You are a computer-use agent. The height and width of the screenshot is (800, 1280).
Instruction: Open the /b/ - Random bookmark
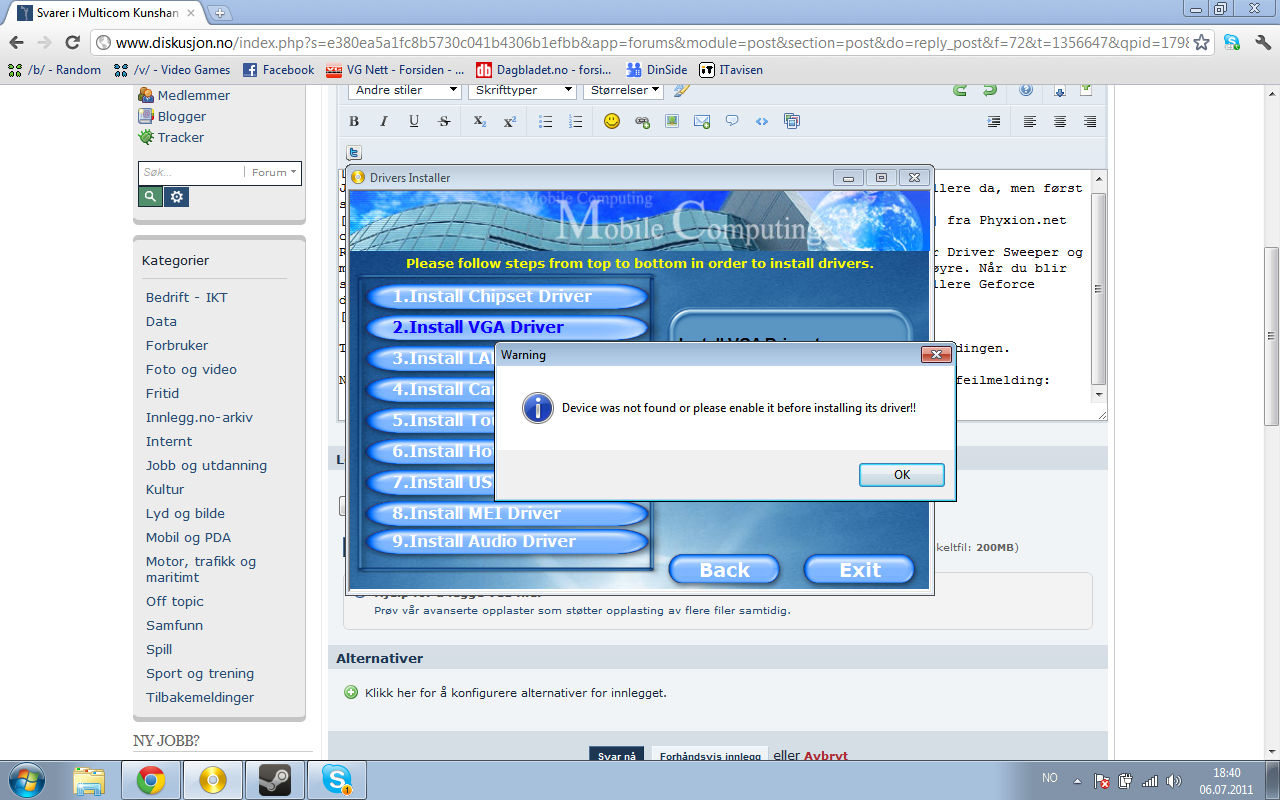click(54, 70)
